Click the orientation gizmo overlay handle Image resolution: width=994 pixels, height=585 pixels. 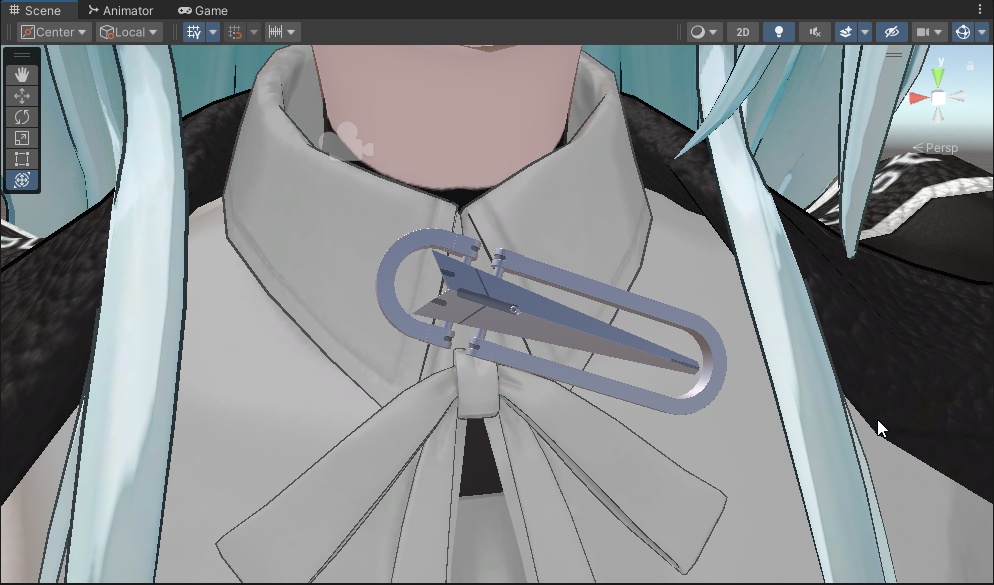(894, 55)
